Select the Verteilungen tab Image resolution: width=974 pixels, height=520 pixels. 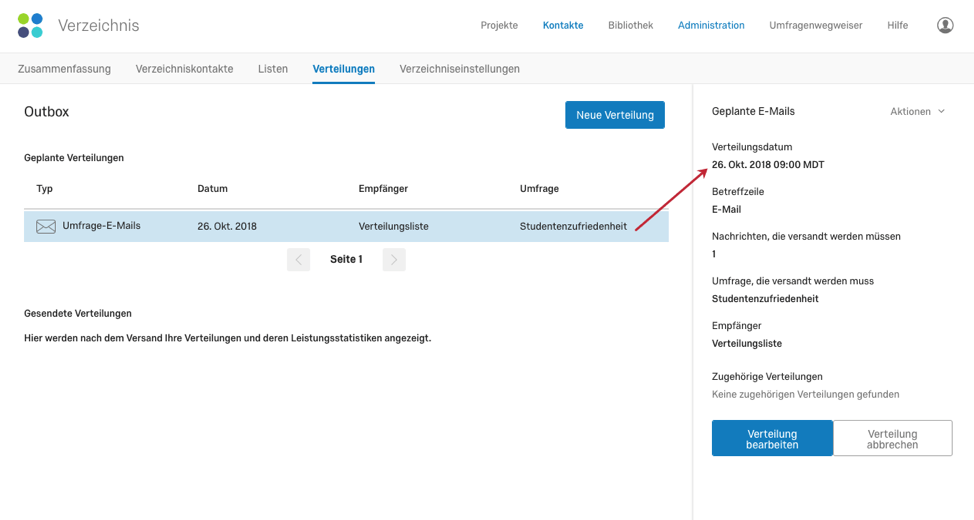pos(344,69)
